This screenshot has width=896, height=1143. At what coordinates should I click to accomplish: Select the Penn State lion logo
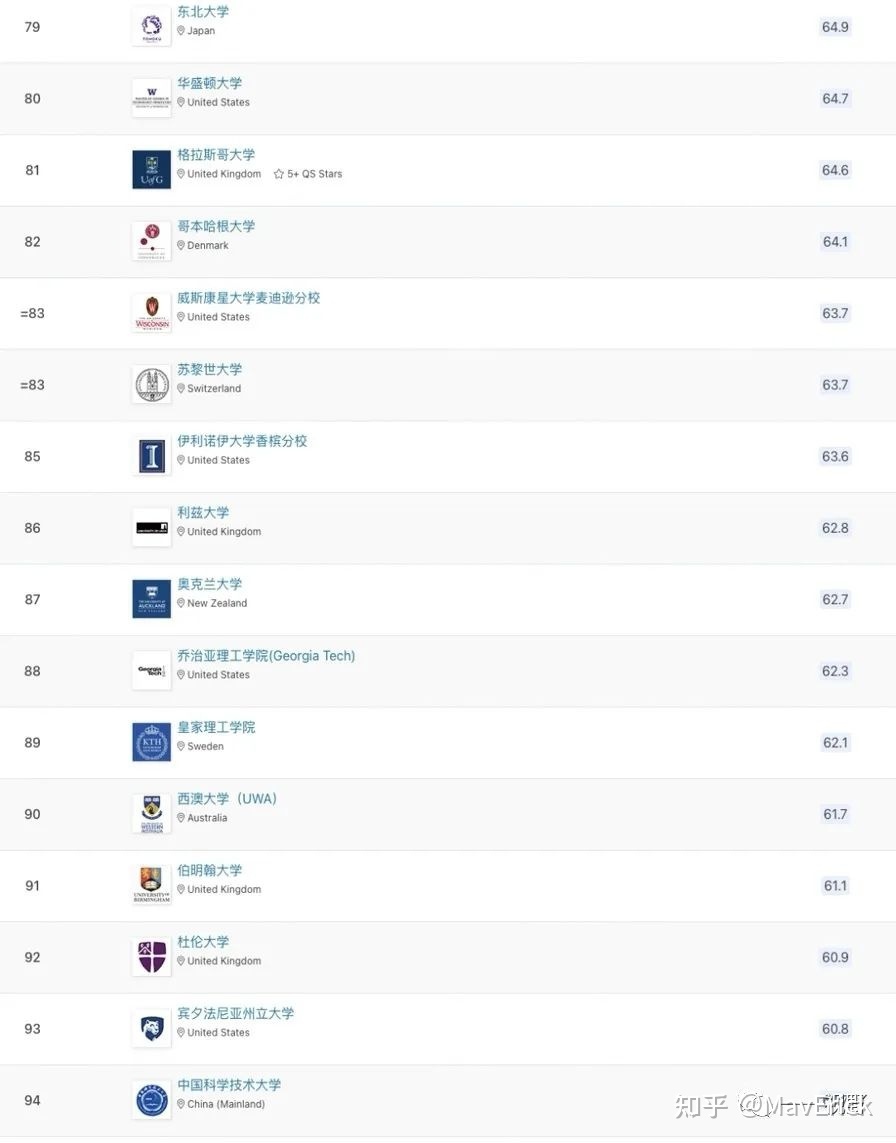pyautogui.click(x=152, y=1029)
